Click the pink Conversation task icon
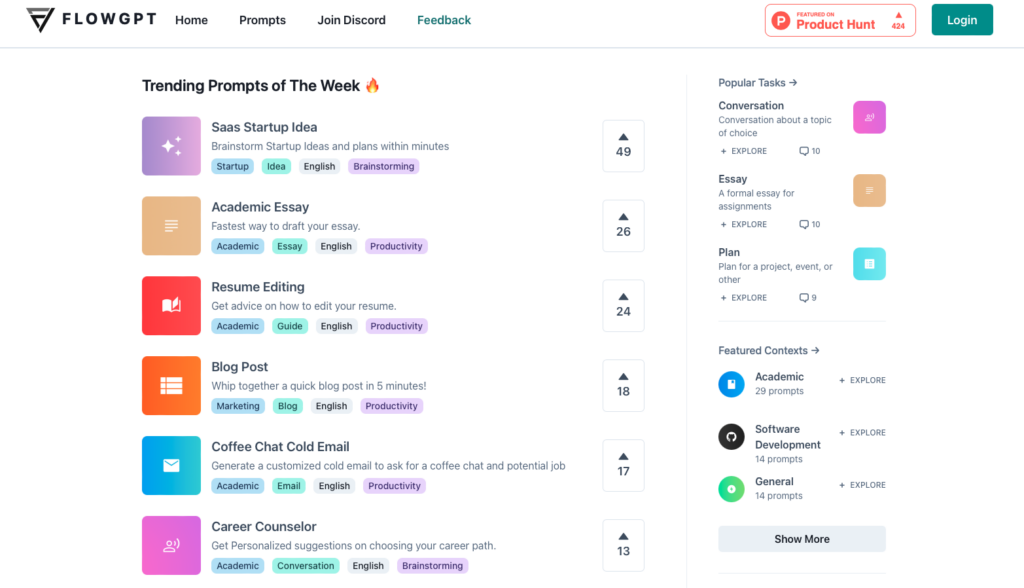 point(869,117)
